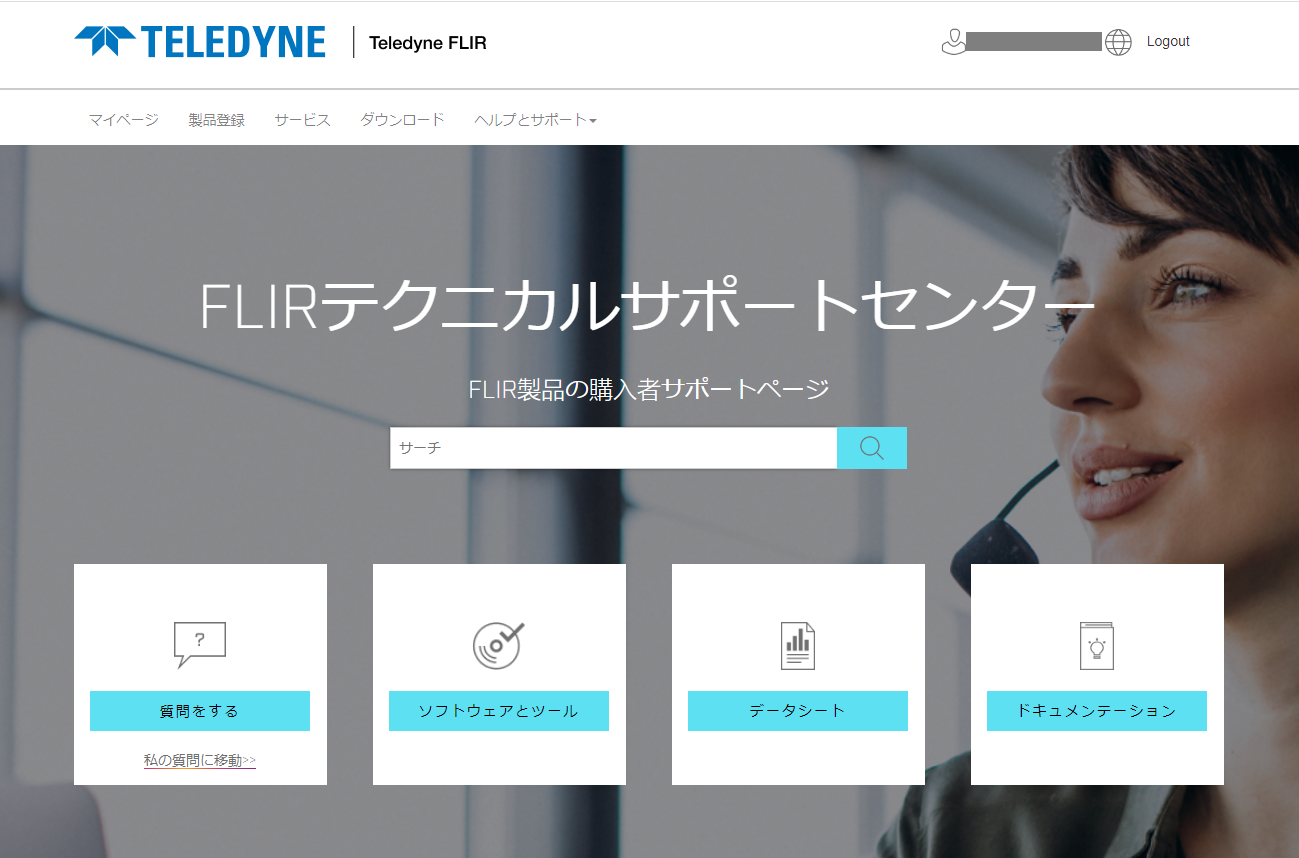Open the ドキュメンテーション button
Image resolution: width=1299 pixels, height=858 pixels.
(x=1097, y=711)
